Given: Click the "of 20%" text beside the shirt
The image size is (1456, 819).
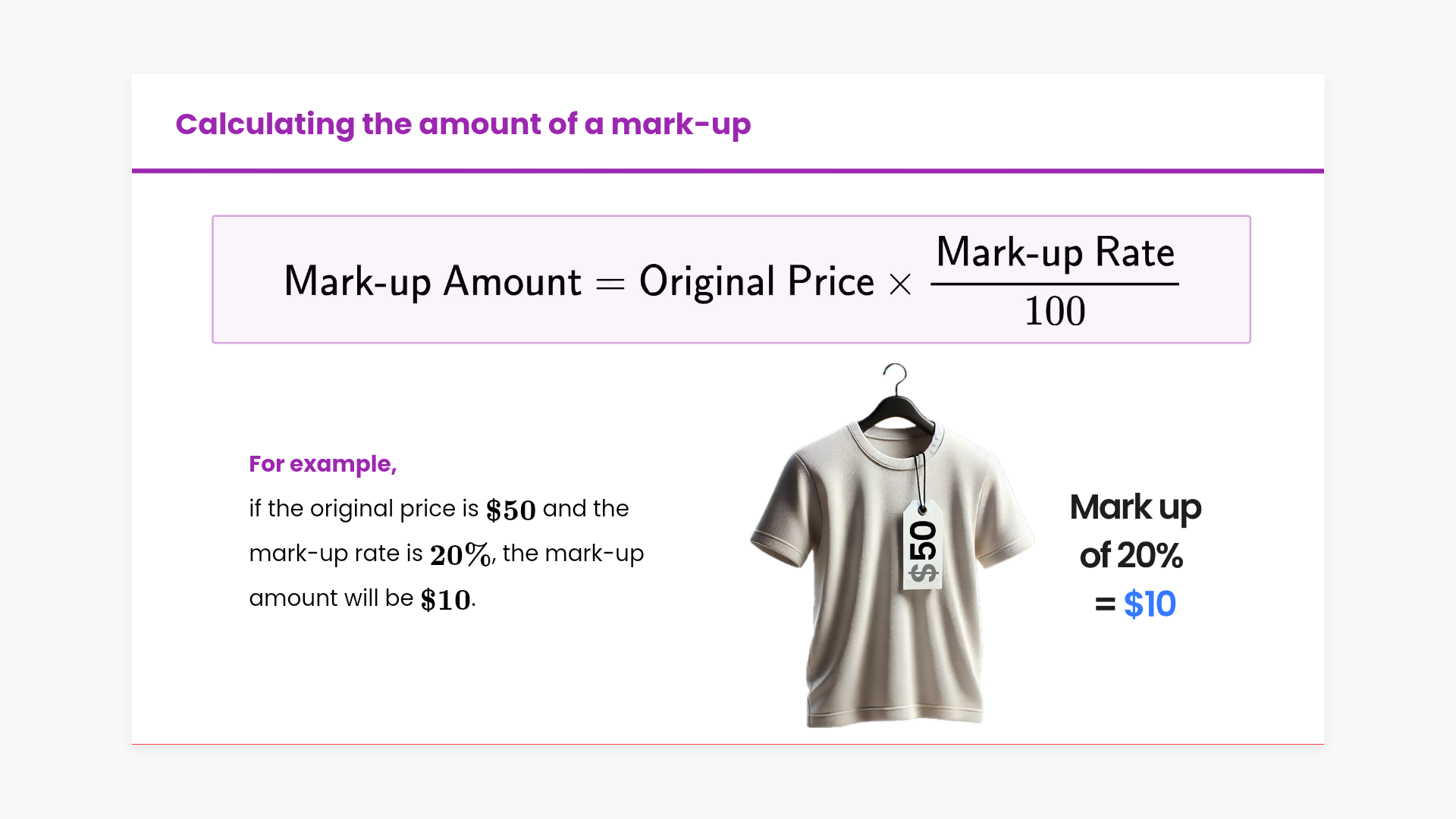Looking at the screenshot, I should click(x=1131, y=556).
